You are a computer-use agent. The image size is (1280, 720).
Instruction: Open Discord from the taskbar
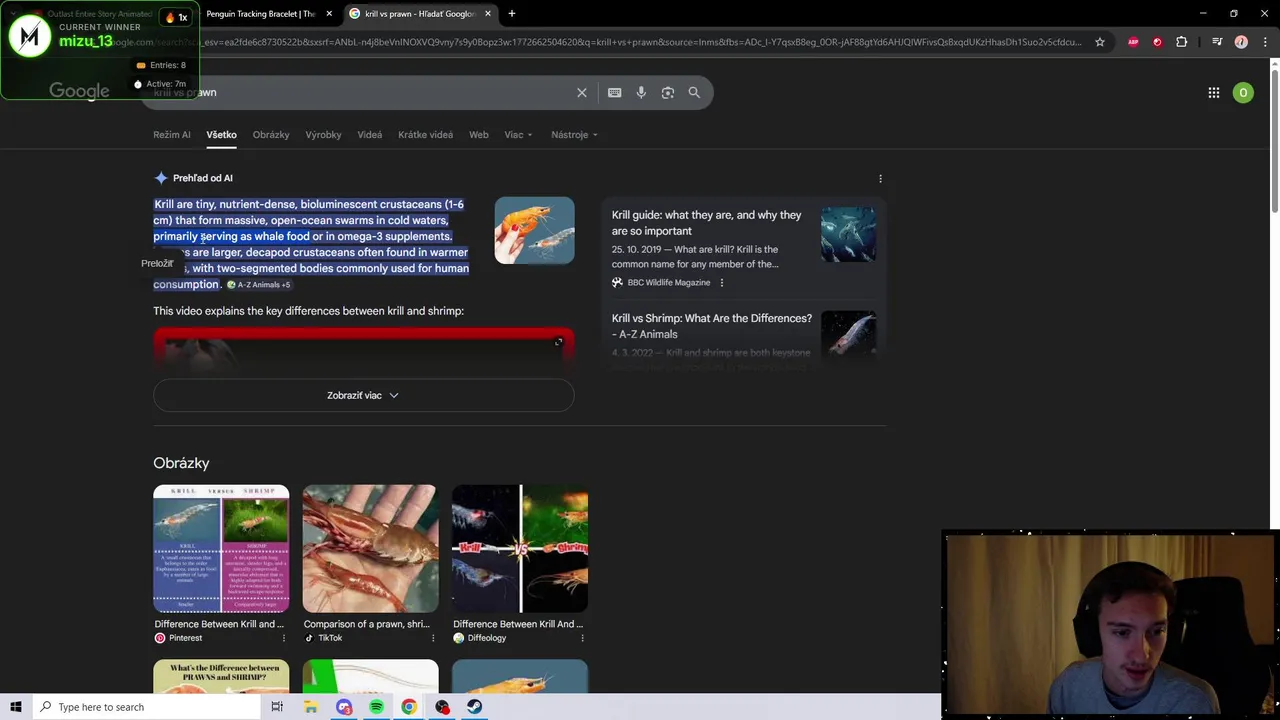pos(344,707)
